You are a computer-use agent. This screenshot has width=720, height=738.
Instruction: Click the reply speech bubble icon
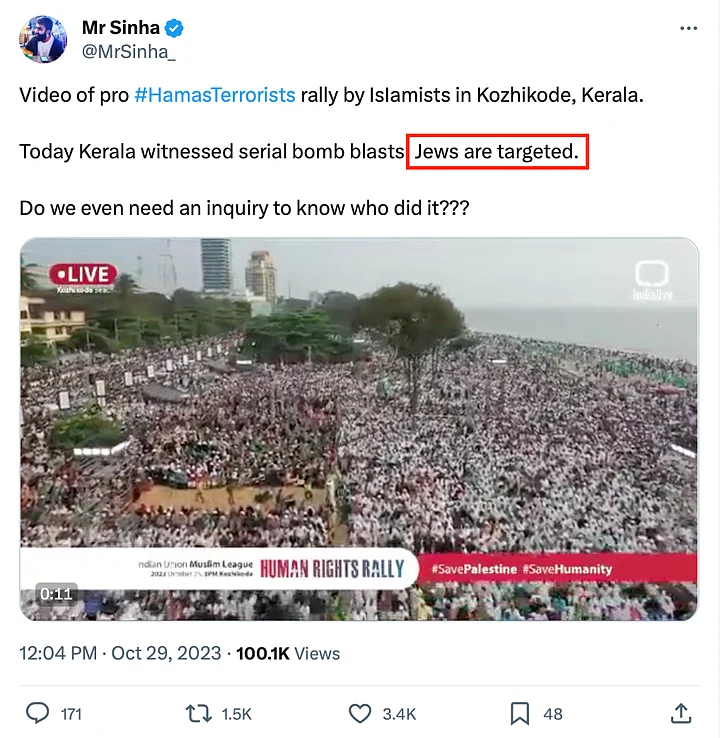pos(37,713)
